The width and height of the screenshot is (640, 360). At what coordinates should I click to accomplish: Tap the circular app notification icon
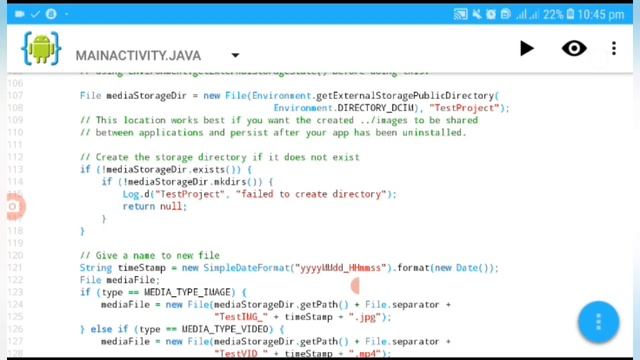[51, 14]
